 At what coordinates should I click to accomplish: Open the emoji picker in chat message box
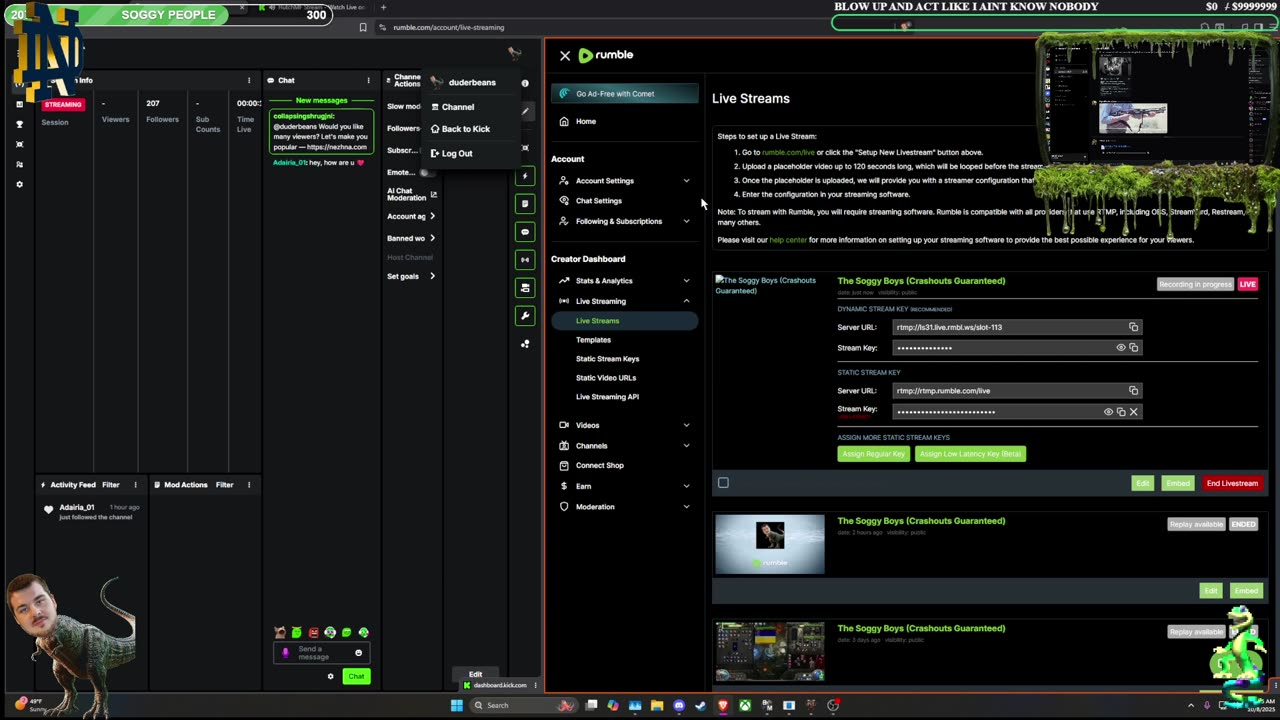tap(358, 653)
